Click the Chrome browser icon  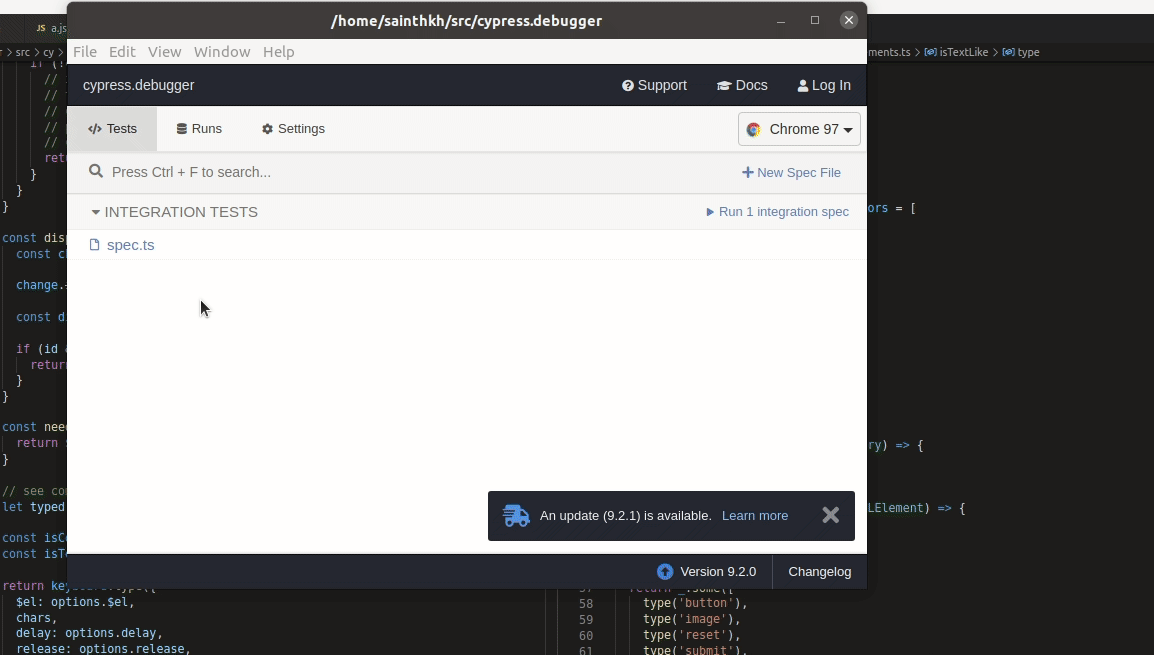tap(753, 129)
